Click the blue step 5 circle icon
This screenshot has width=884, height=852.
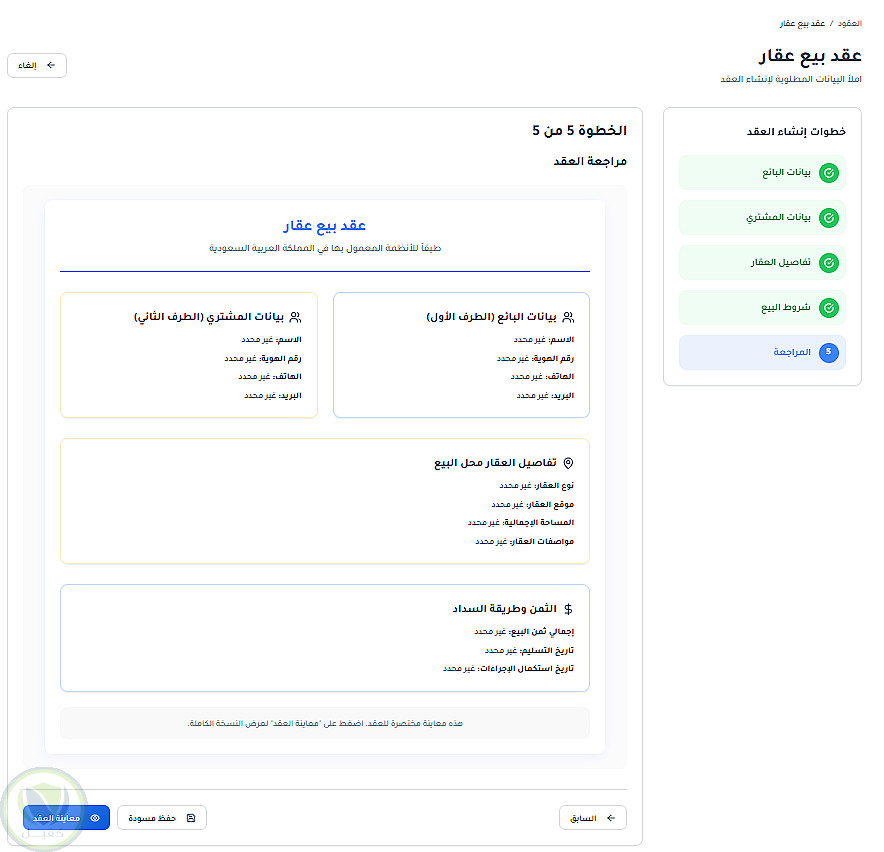(x=828, y=352)
